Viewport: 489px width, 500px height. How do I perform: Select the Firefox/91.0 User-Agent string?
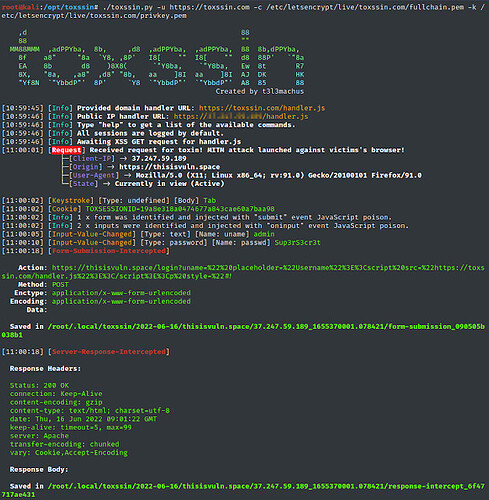(x=279, y=175)
